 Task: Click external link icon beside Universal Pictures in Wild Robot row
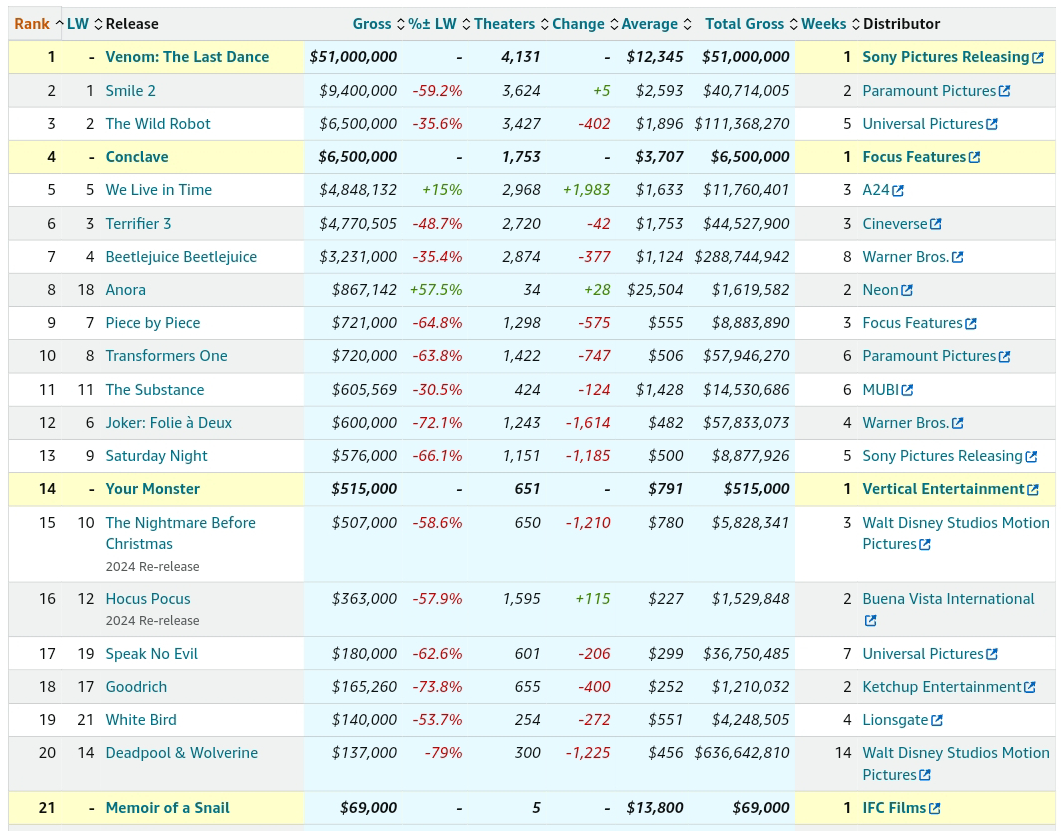[x=991, y=124]
